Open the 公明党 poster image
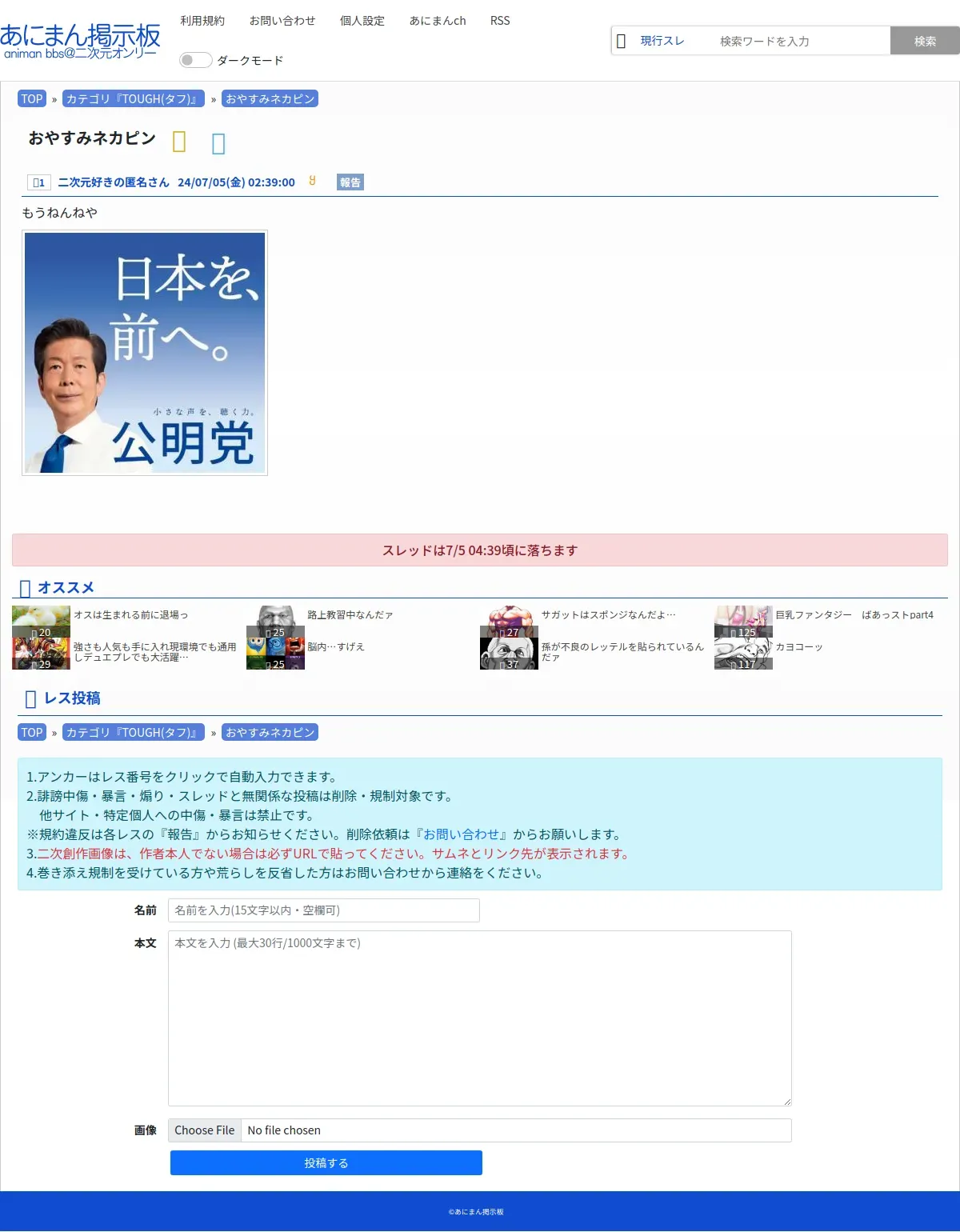The width and height of the screenshot is (960, 1232). click(145, 353)
